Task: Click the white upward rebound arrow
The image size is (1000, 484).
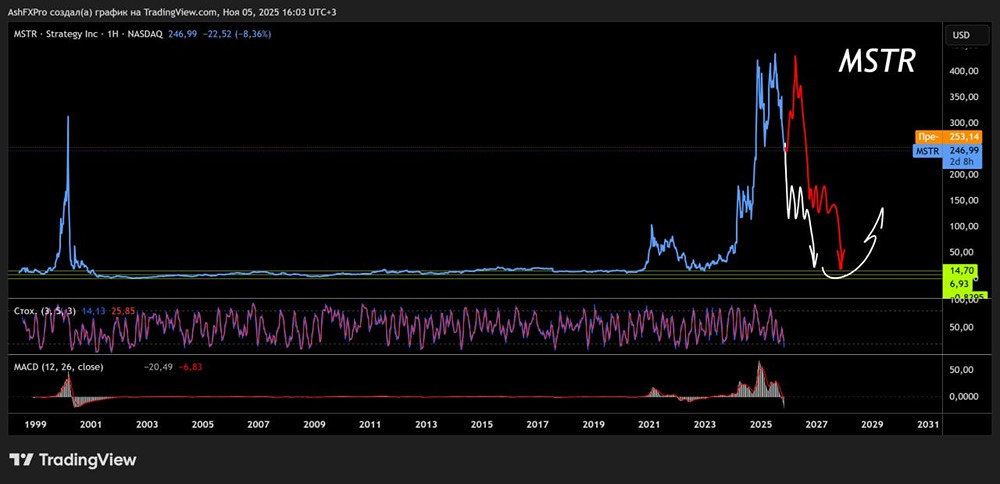Action: 878,216
